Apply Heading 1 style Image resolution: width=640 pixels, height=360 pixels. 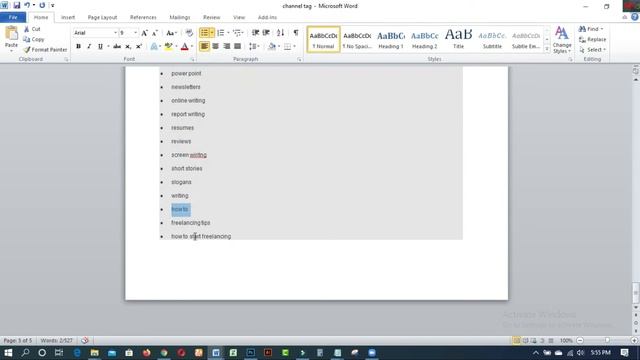coord(391,40)
